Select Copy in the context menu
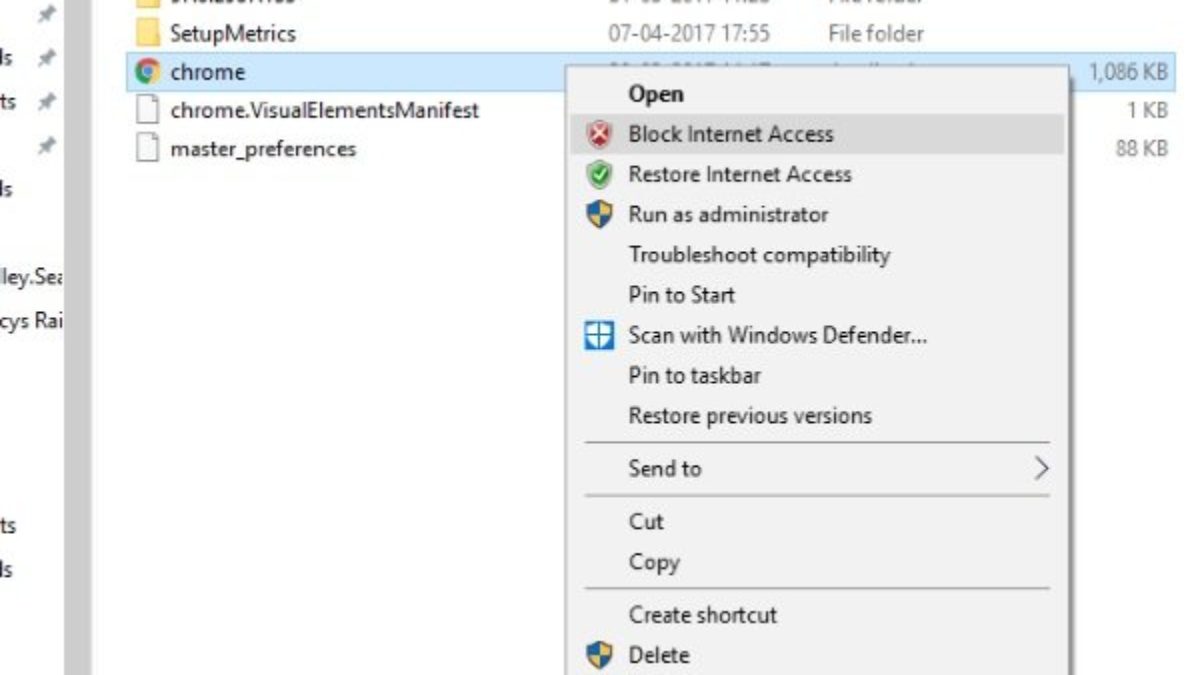 (x=654, y=562)
